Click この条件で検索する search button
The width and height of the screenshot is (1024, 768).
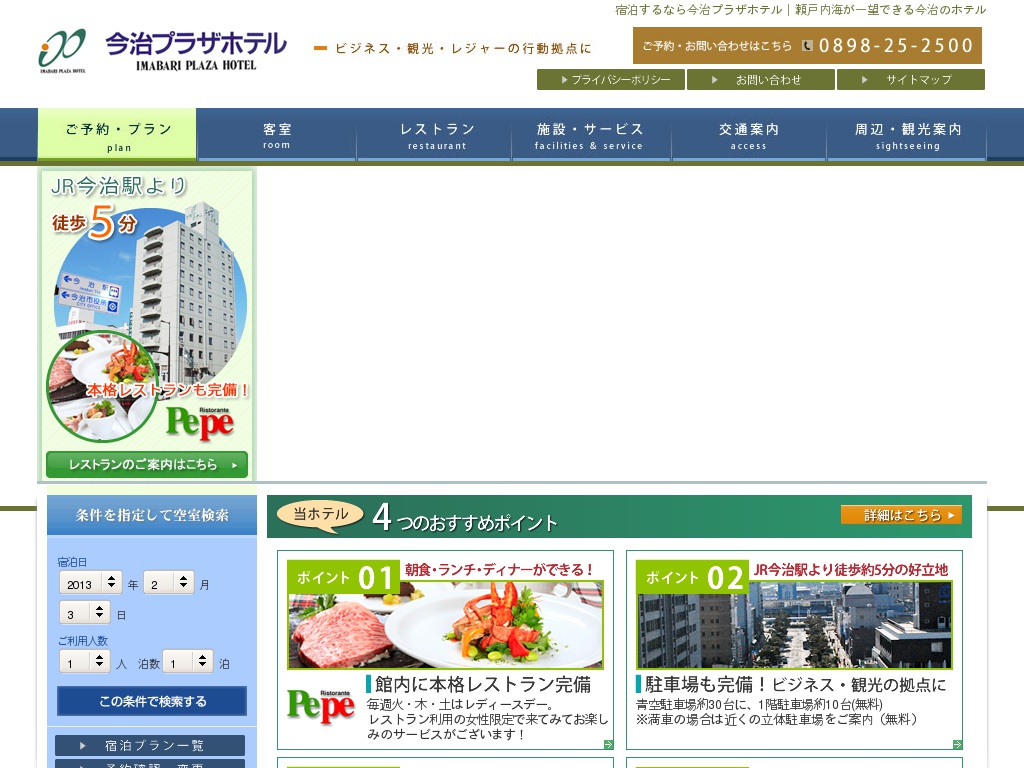(x=152, y=701)
